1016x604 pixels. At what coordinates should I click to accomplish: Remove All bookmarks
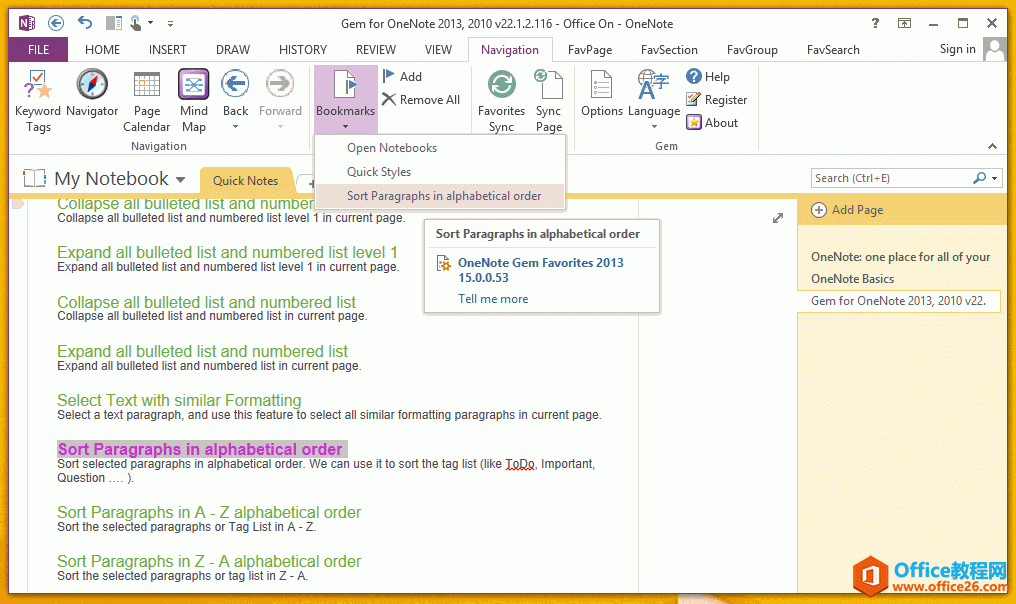click(x=421, y=100)
